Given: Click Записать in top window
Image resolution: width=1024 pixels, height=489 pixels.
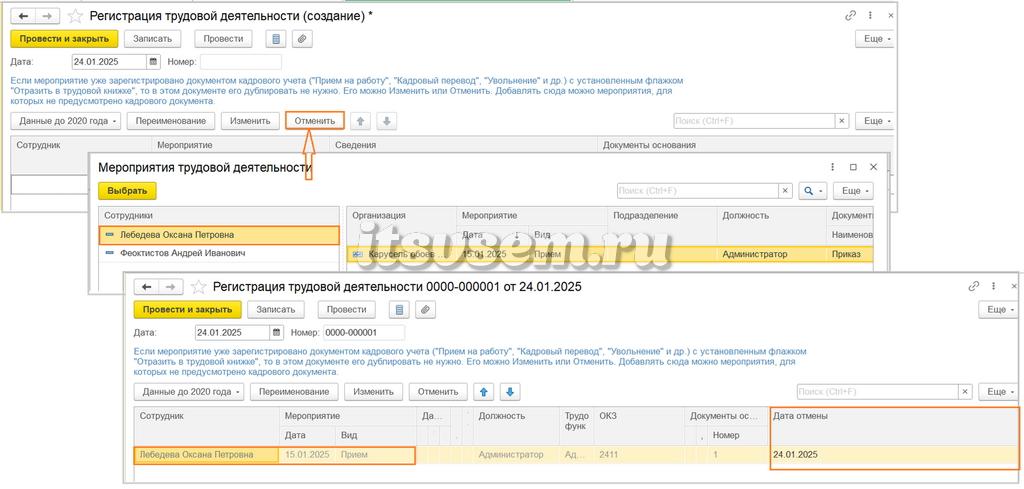Looking at the screenshot, I should click(x=152, y=39).
